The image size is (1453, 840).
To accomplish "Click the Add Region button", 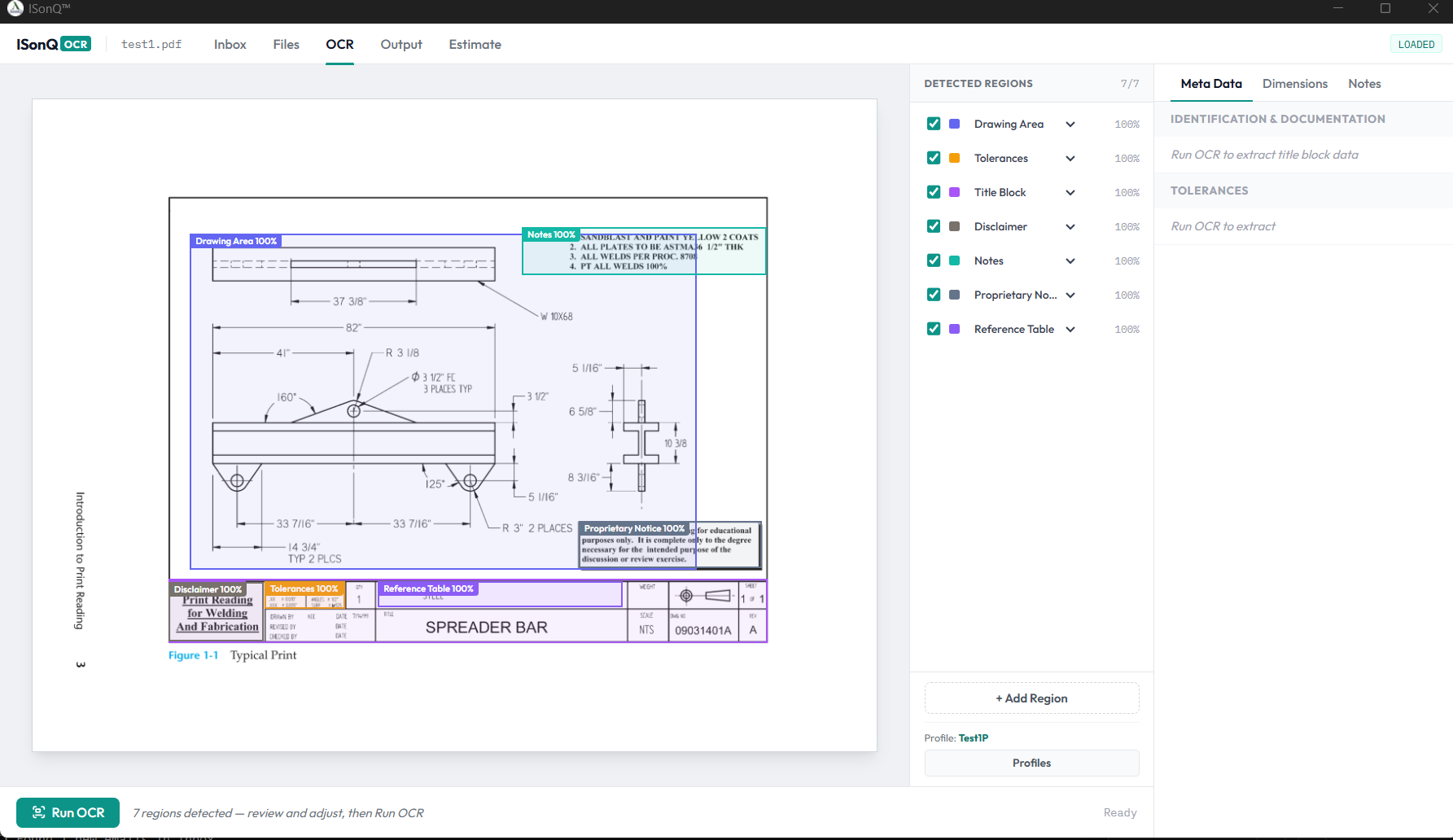I will pyautogui.click(x=1031, y=698).
